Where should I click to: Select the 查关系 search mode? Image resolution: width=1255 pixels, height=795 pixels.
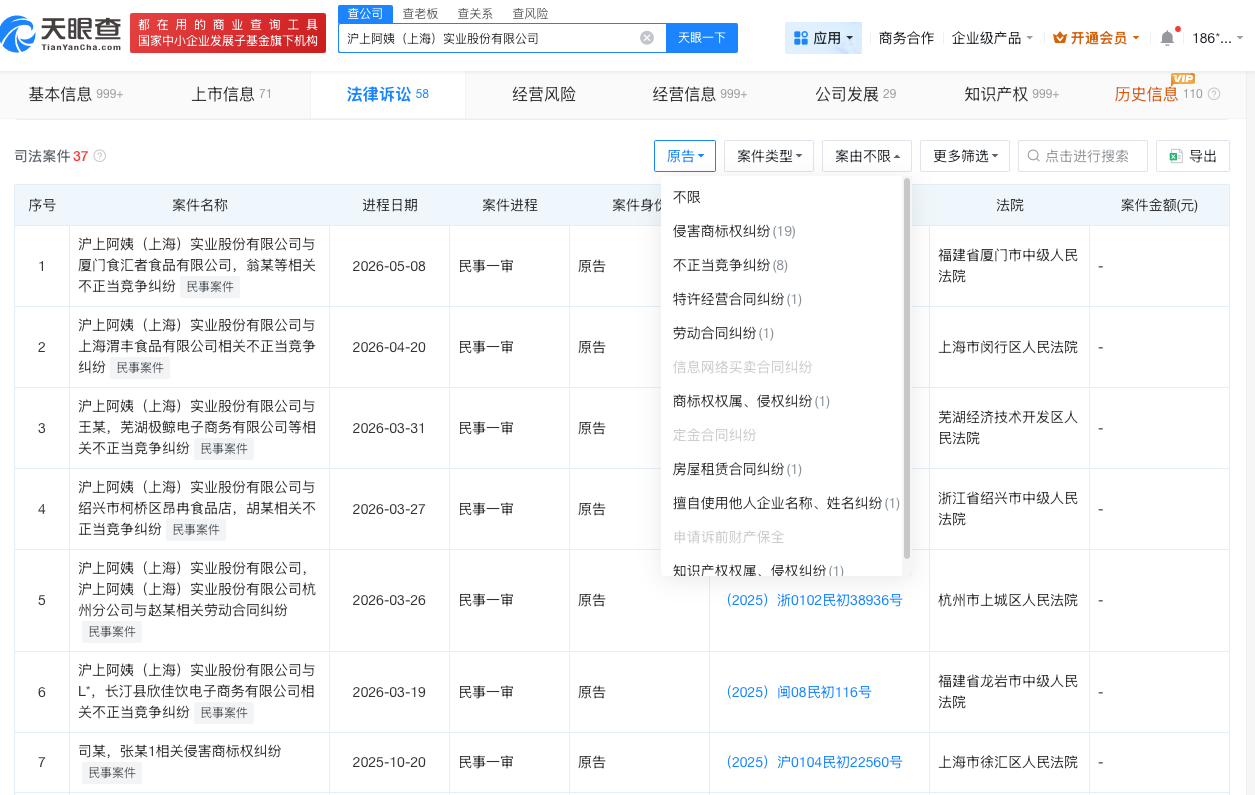click(x=475, y=13)
